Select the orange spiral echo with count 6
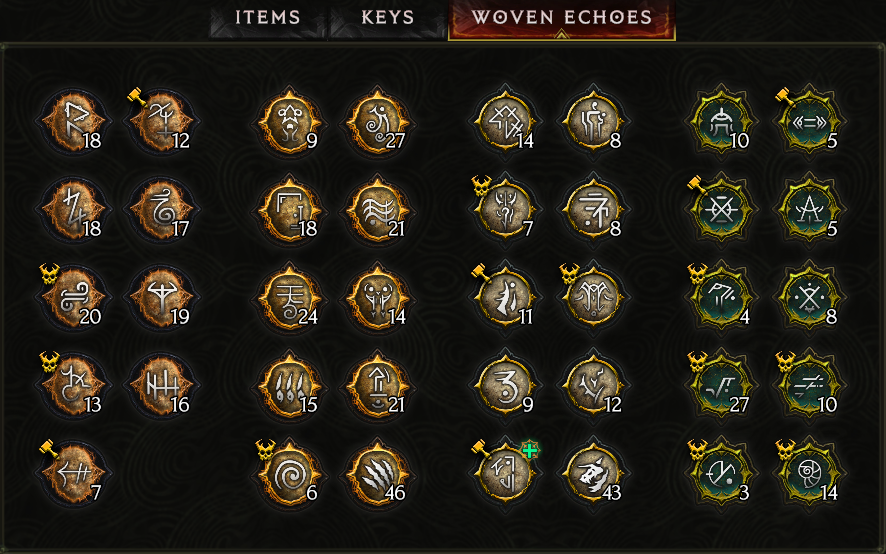Screen dimensions: 886x554 (x=290, y=474)
